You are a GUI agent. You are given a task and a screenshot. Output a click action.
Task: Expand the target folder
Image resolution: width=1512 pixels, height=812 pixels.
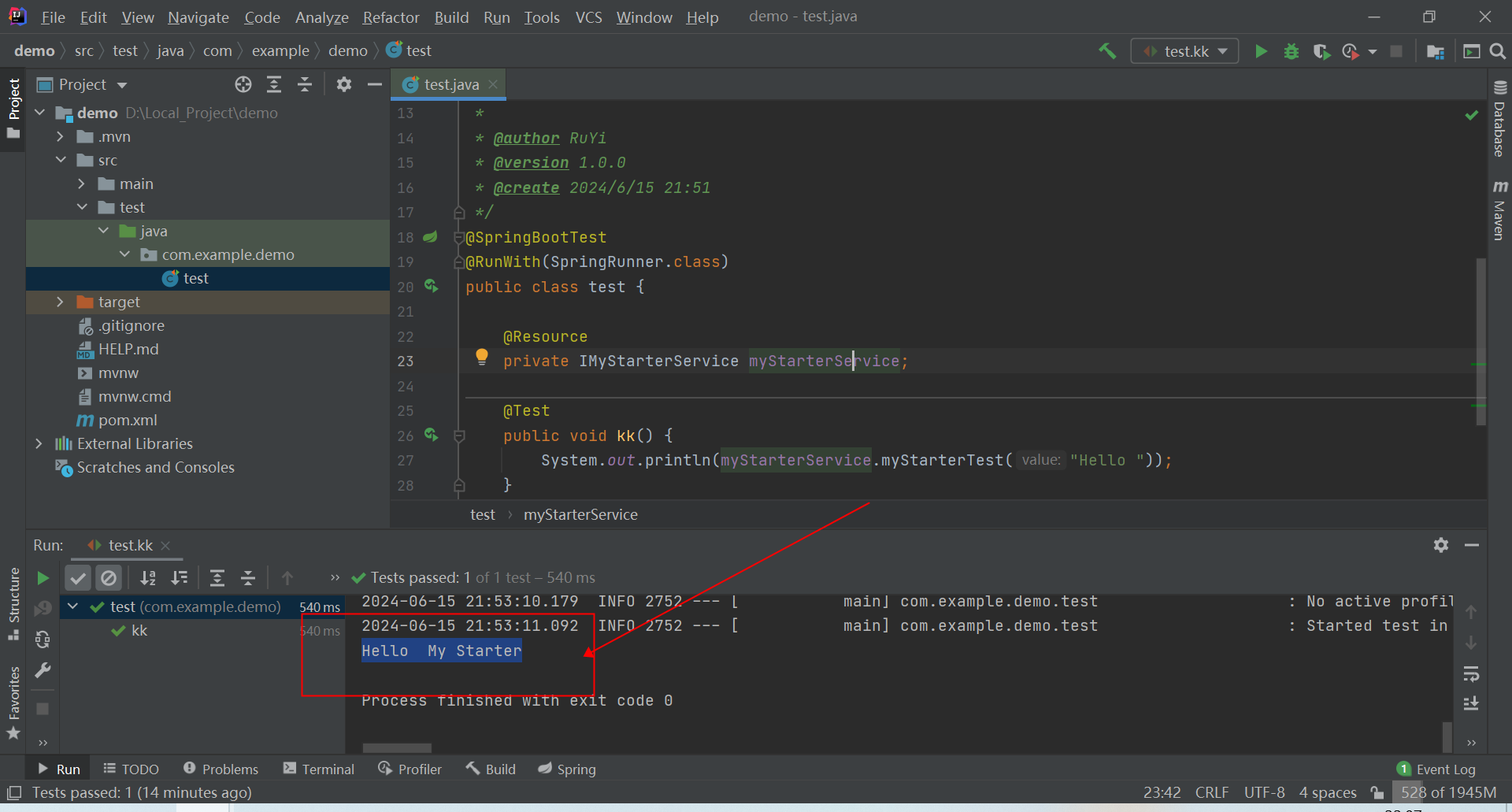[x=61, y=302]
